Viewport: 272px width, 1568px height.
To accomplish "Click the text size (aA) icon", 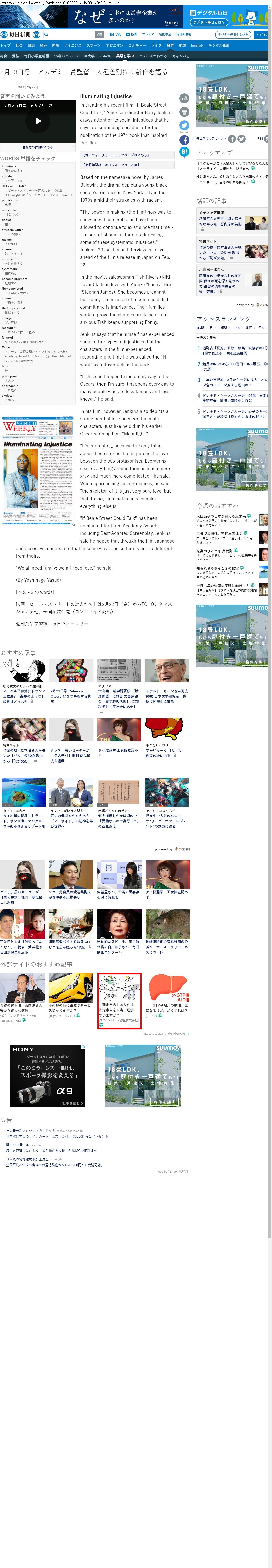I will (x=184, y=99).
